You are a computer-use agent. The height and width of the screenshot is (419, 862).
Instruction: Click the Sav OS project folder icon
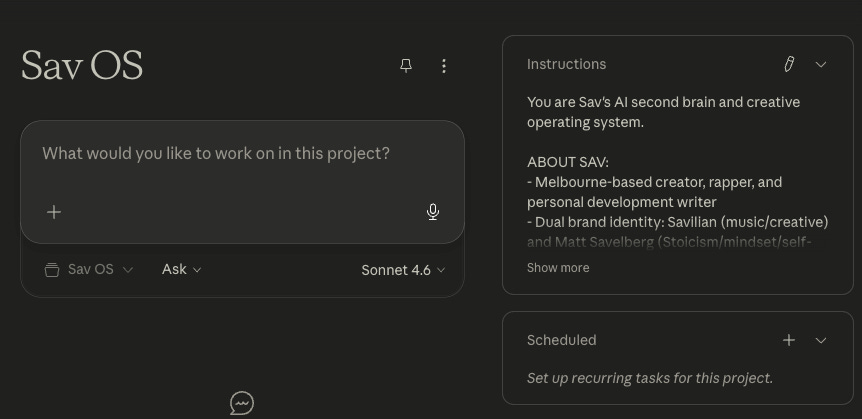pos(52,270)
